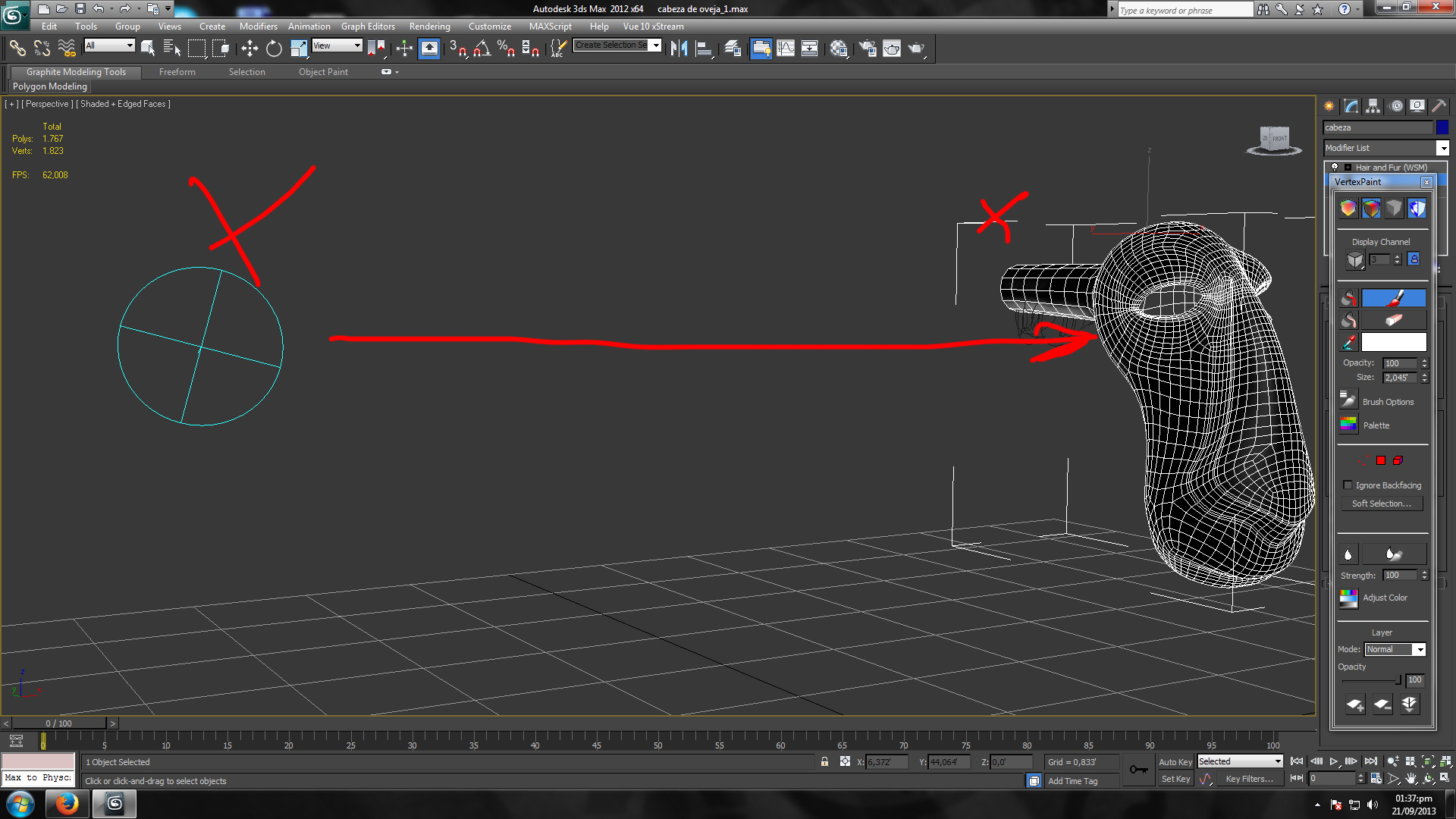This screenshot has height=819, width=1456.
Task: Open the Adjust Color icon
Action: point(1348,598)
